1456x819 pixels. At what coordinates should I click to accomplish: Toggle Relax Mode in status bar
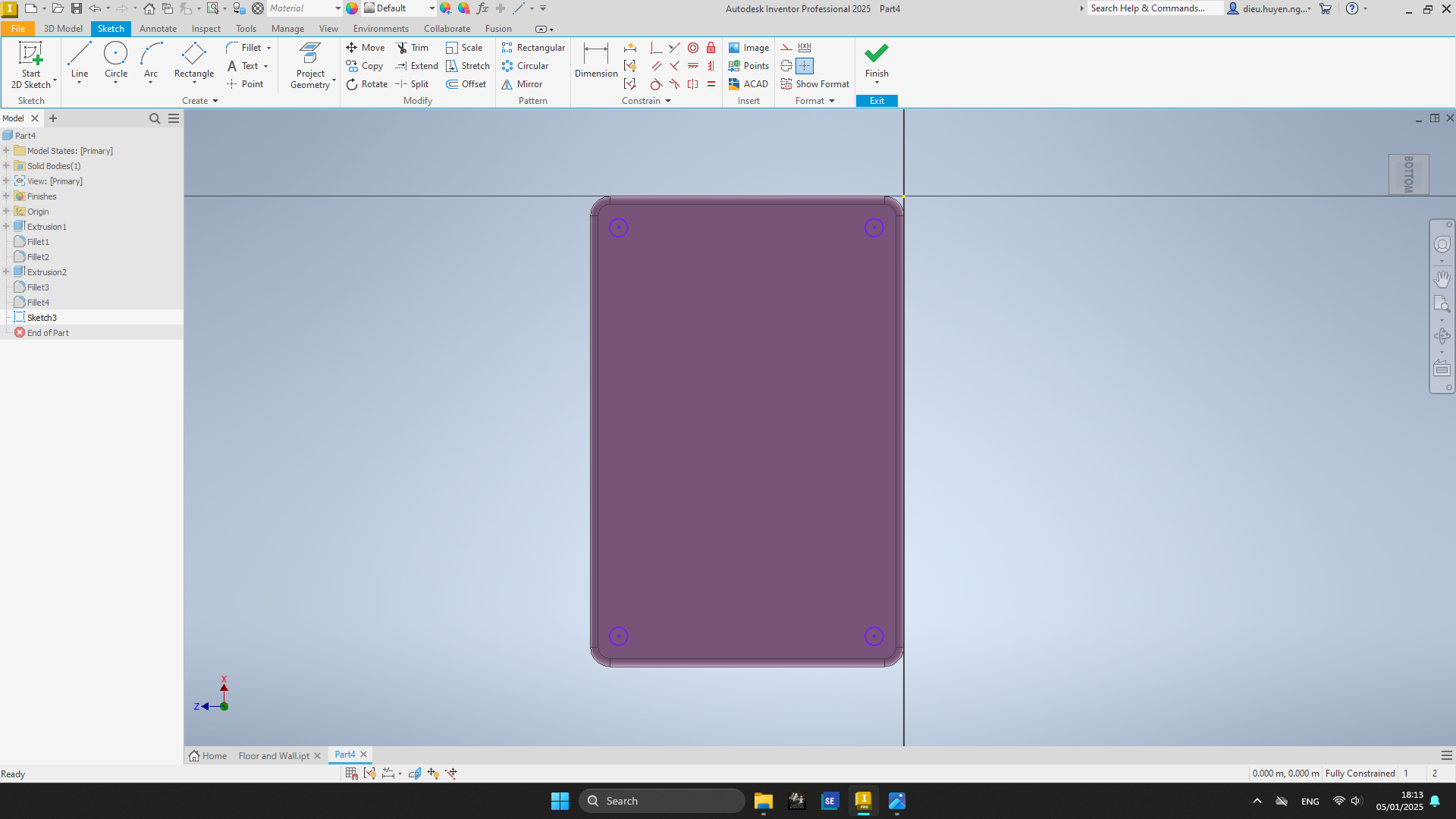pyautogui.click(x=451, y=773)
